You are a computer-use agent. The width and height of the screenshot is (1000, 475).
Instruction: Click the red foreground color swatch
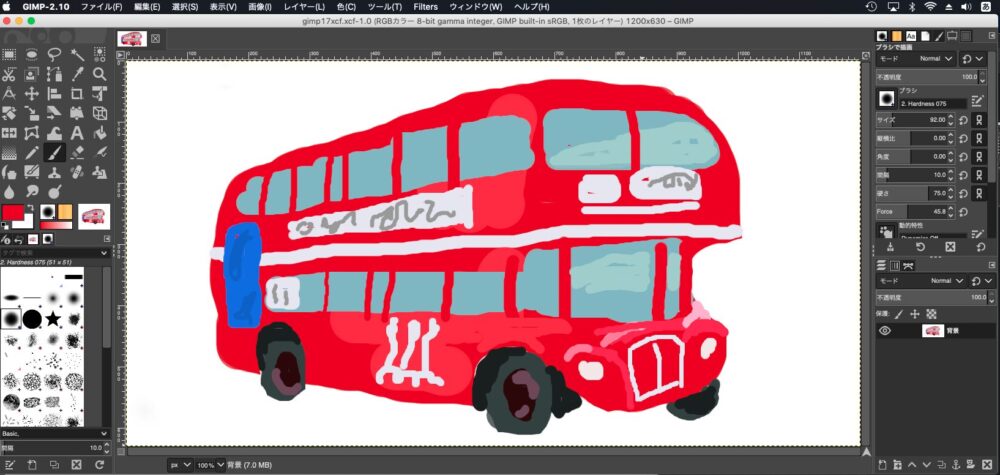[12, 213]
